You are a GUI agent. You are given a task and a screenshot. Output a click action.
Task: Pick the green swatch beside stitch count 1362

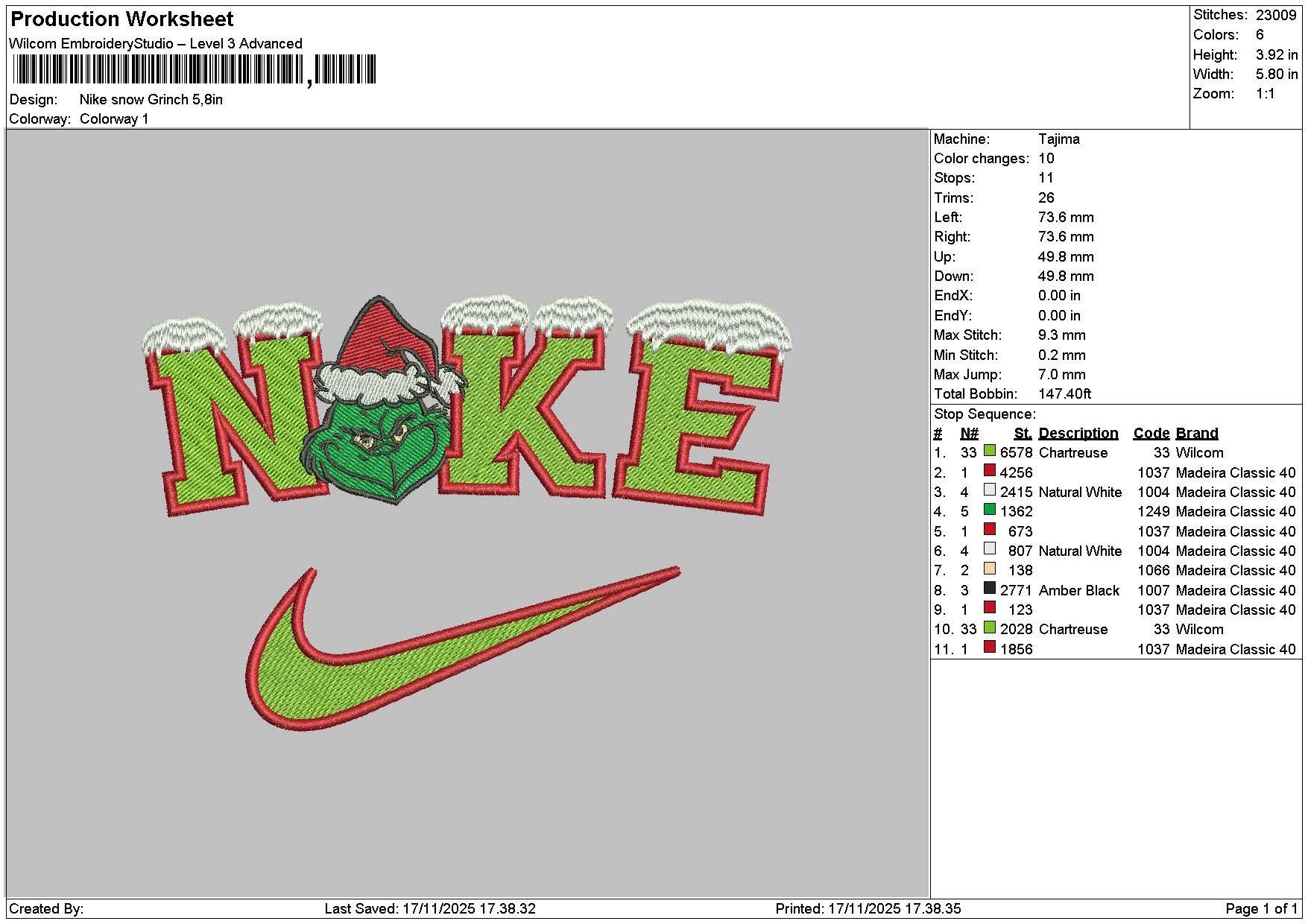coord(989,510)
